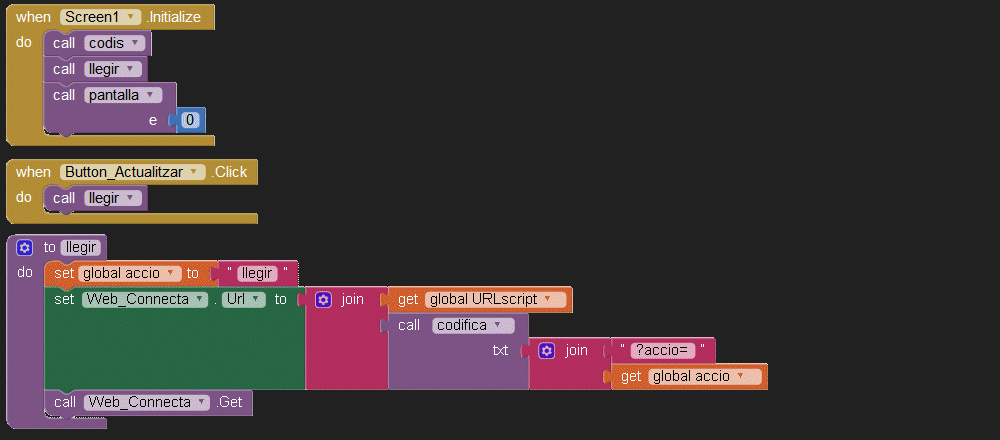Edit the "llegir" text string value
This screenshot has height=440, width=1000.
(257, 273)
